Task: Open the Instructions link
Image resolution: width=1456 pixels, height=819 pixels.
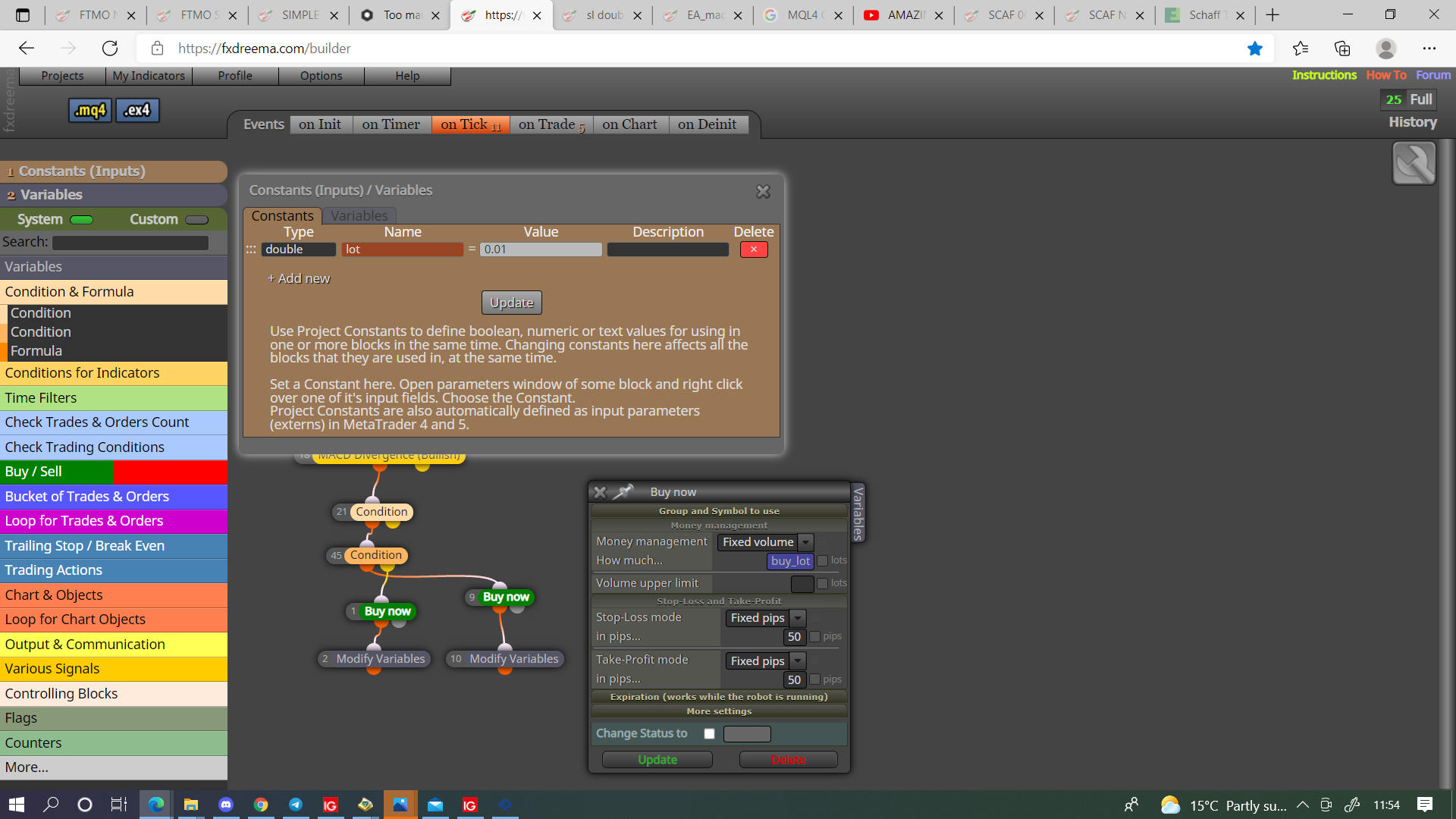Action: pyautogui.click(x=1324, y=75)
